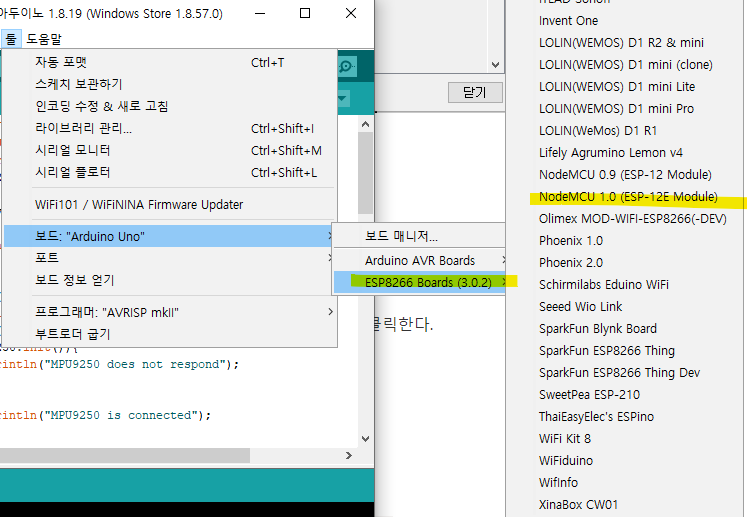Open 보드 매니저... from submenu
The image size is (752, 517).
tap(420, 236)
